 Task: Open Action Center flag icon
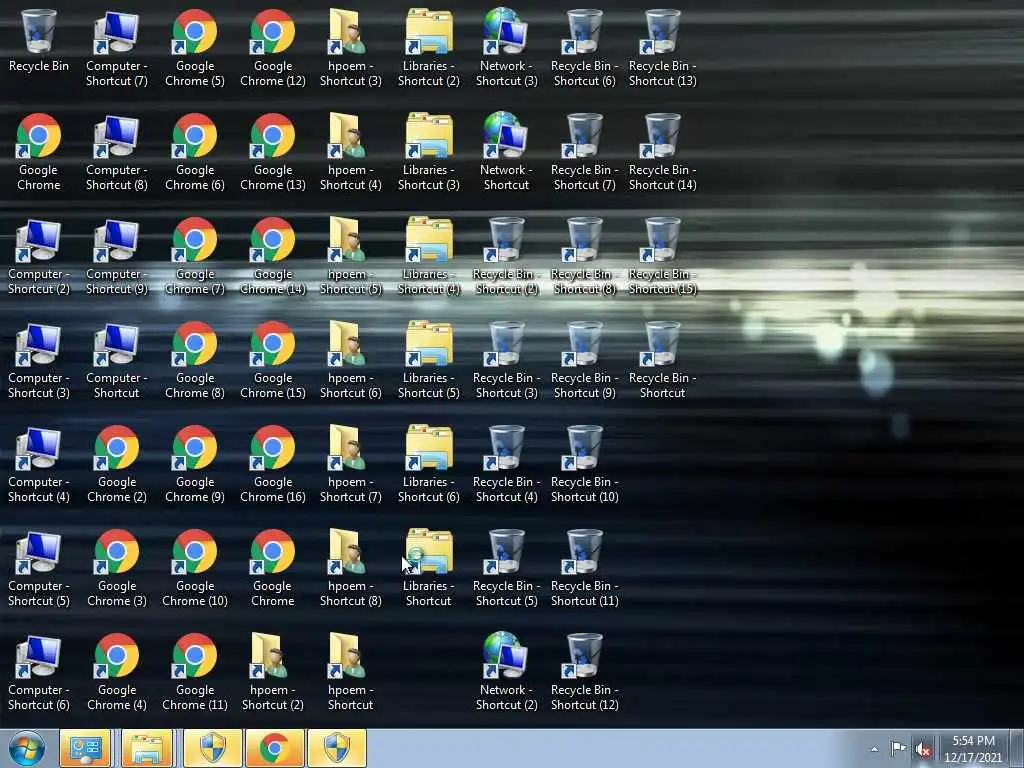pos(898,748)
